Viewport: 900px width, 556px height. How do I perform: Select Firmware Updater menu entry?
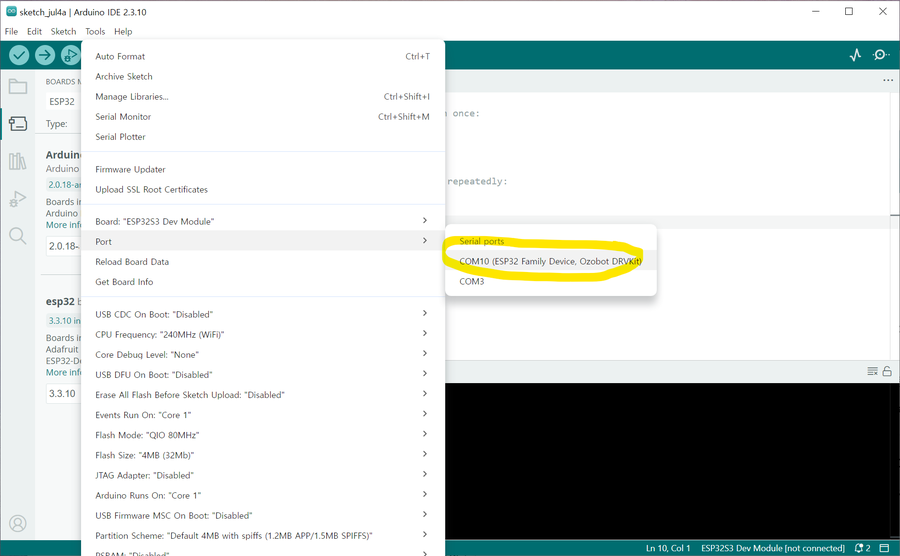point(263,169)
